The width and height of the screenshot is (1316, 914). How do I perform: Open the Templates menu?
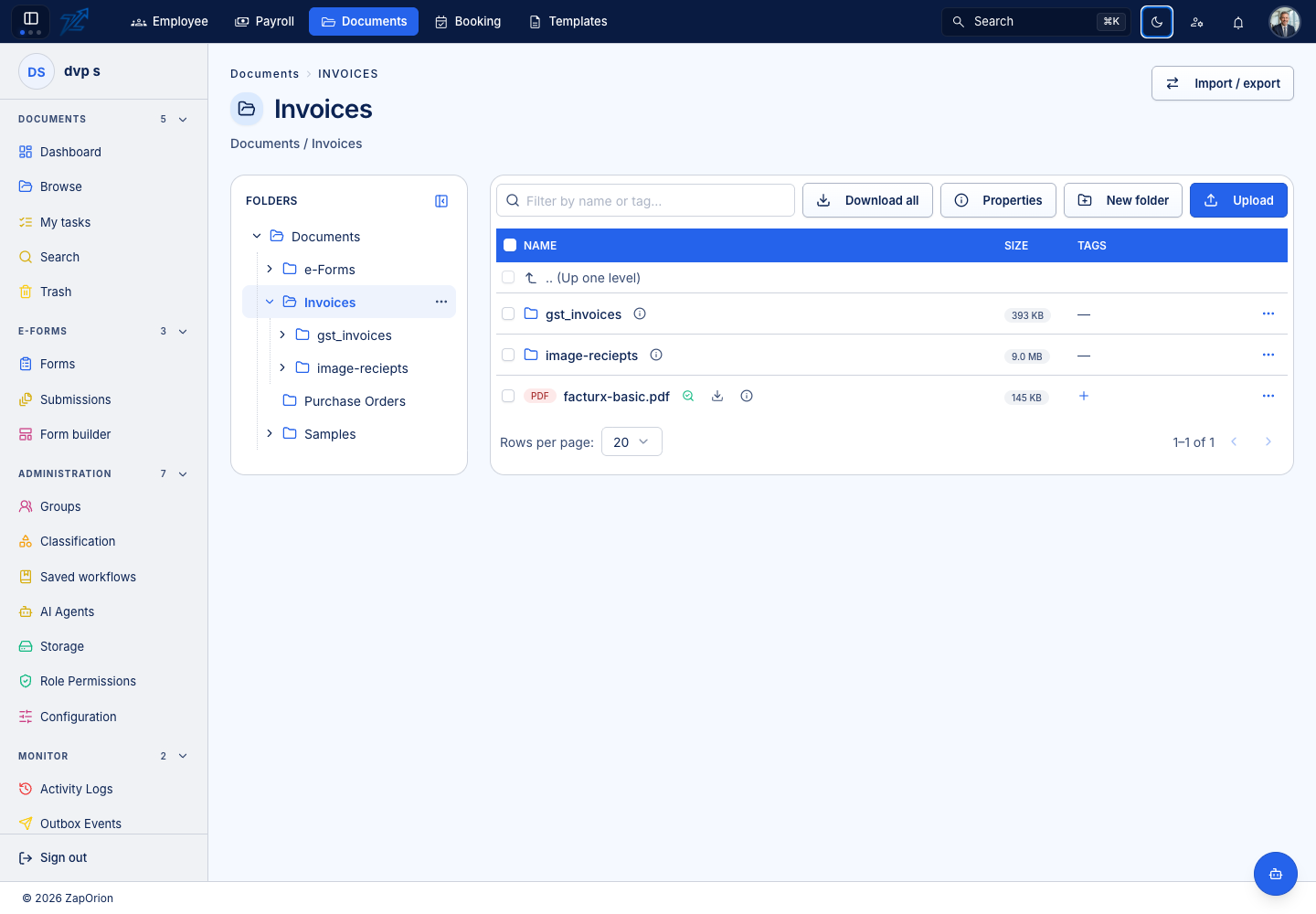pos(568,21)
